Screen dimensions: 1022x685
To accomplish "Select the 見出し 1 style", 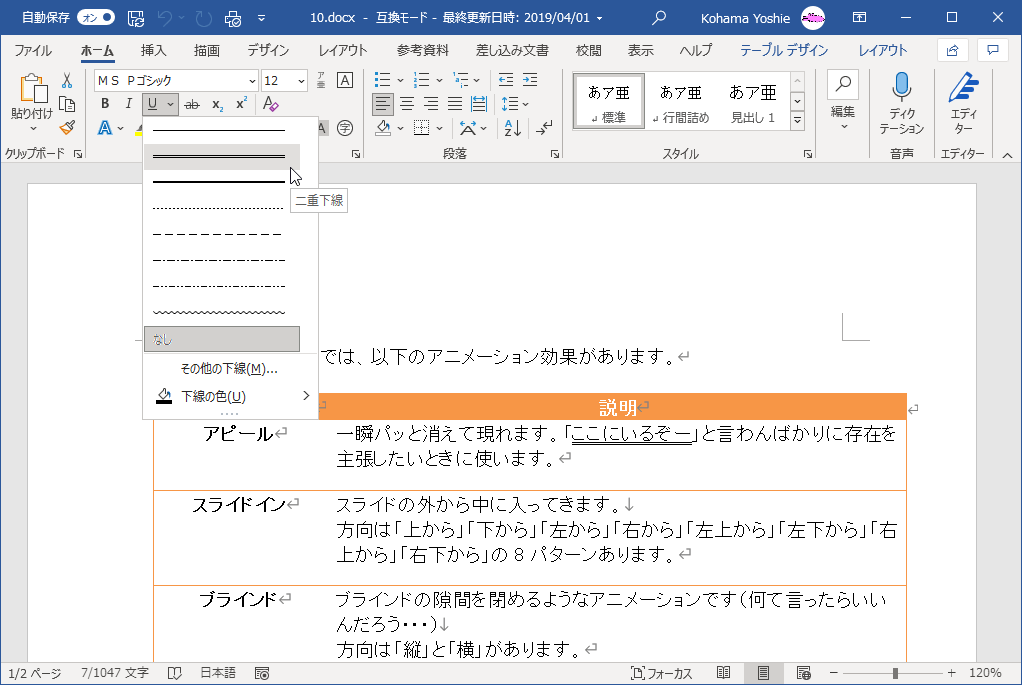I will [x=753, y=101].
